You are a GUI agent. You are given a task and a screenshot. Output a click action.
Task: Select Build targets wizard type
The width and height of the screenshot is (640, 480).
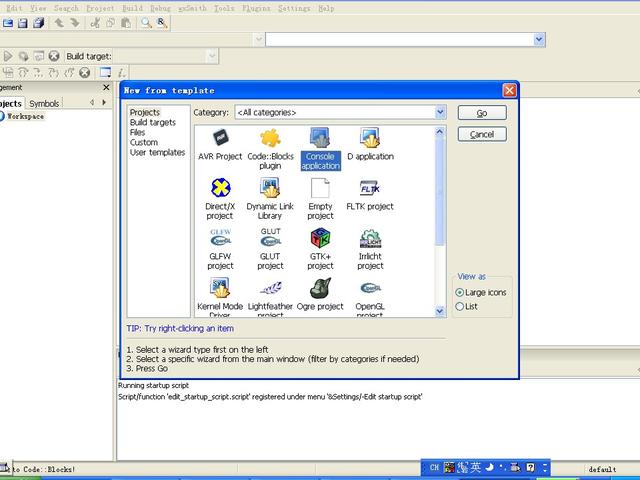tap(153, 122)
